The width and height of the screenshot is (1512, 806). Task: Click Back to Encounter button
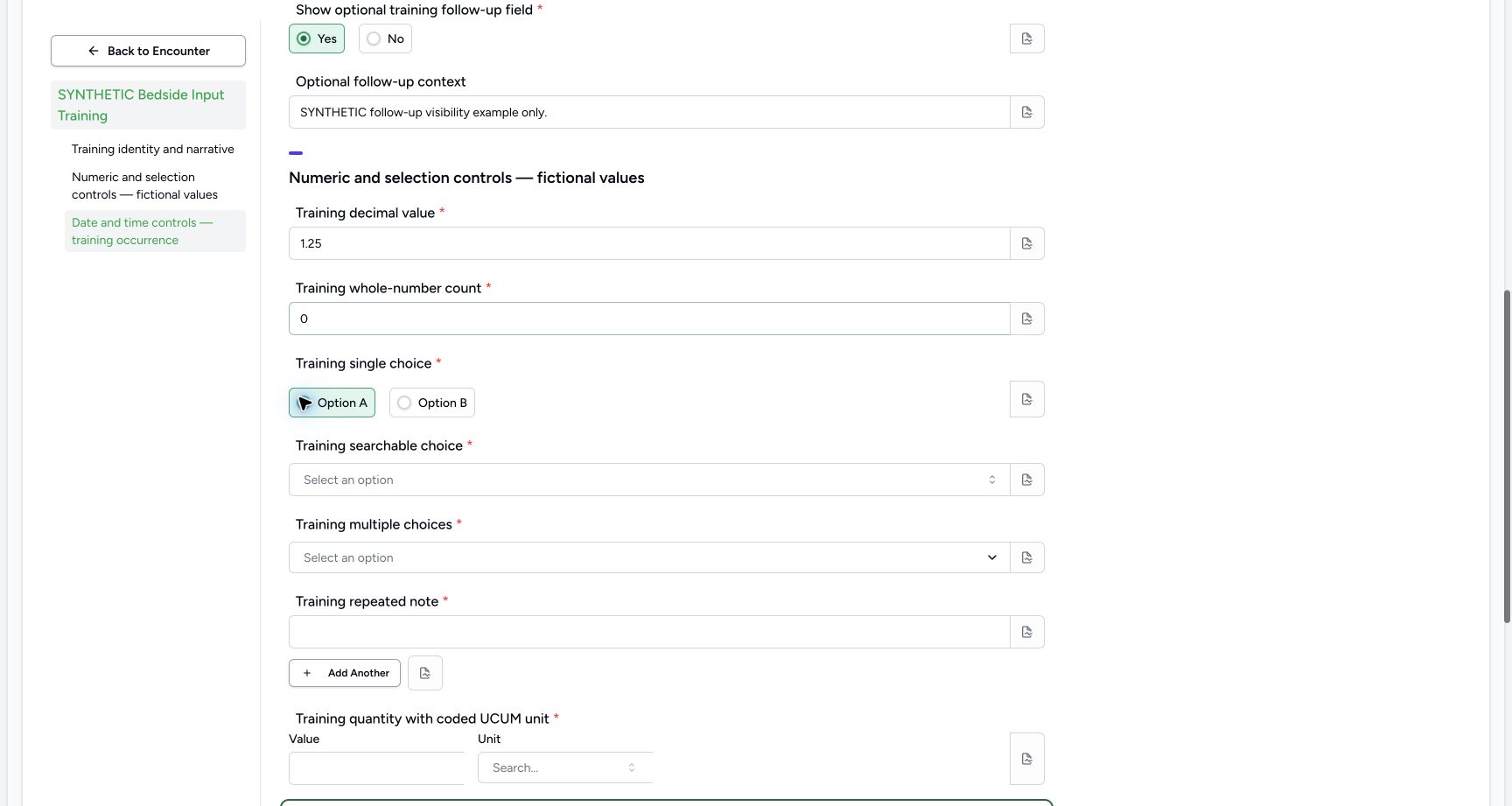148,51
